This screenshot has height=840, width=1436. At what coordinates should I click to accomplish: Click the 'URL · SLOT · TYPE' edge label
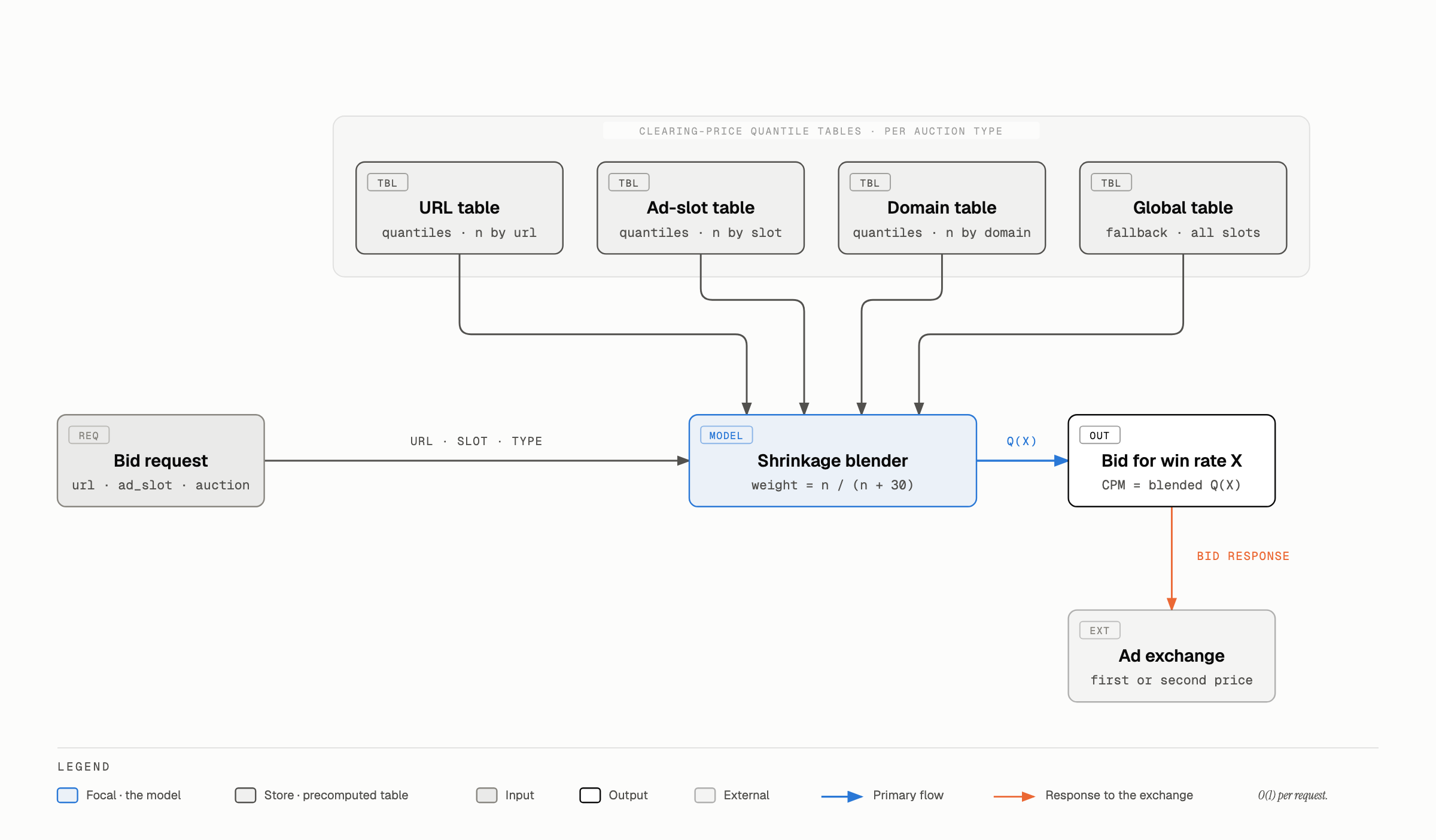(476, 441)
